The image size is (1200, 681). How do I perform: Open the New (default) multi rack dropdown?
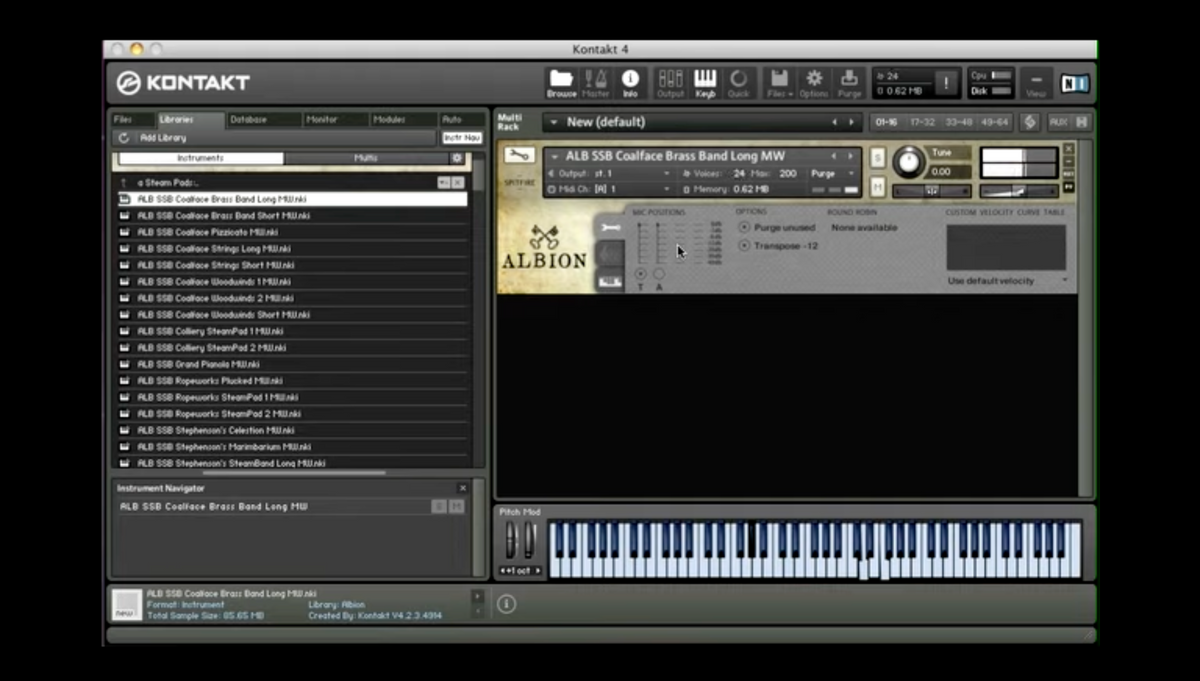[552, 122]
